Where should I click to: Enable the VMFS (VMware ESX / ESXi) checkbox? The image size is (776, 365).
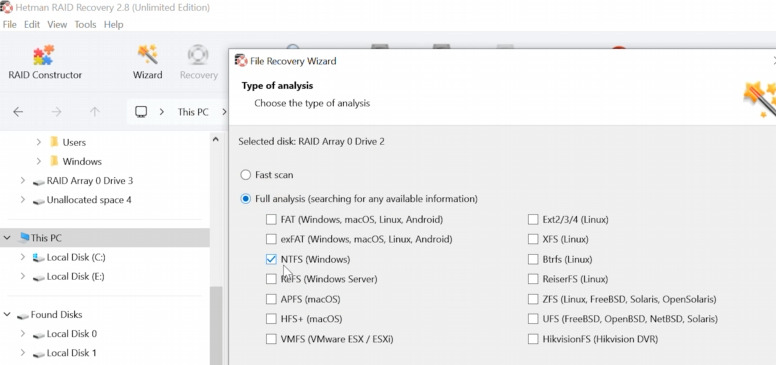pos(271,339)
